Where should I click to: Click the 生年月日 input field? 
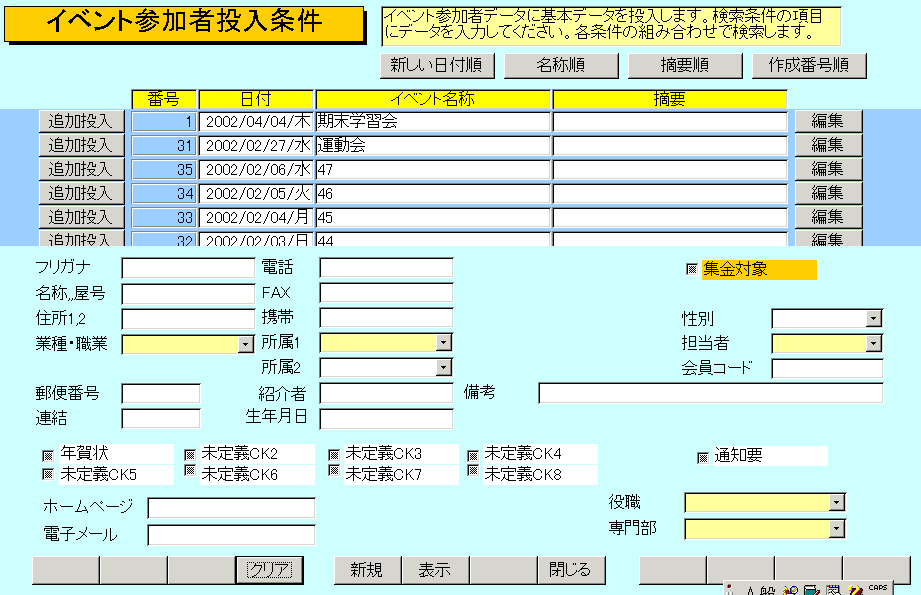point(386,419)
